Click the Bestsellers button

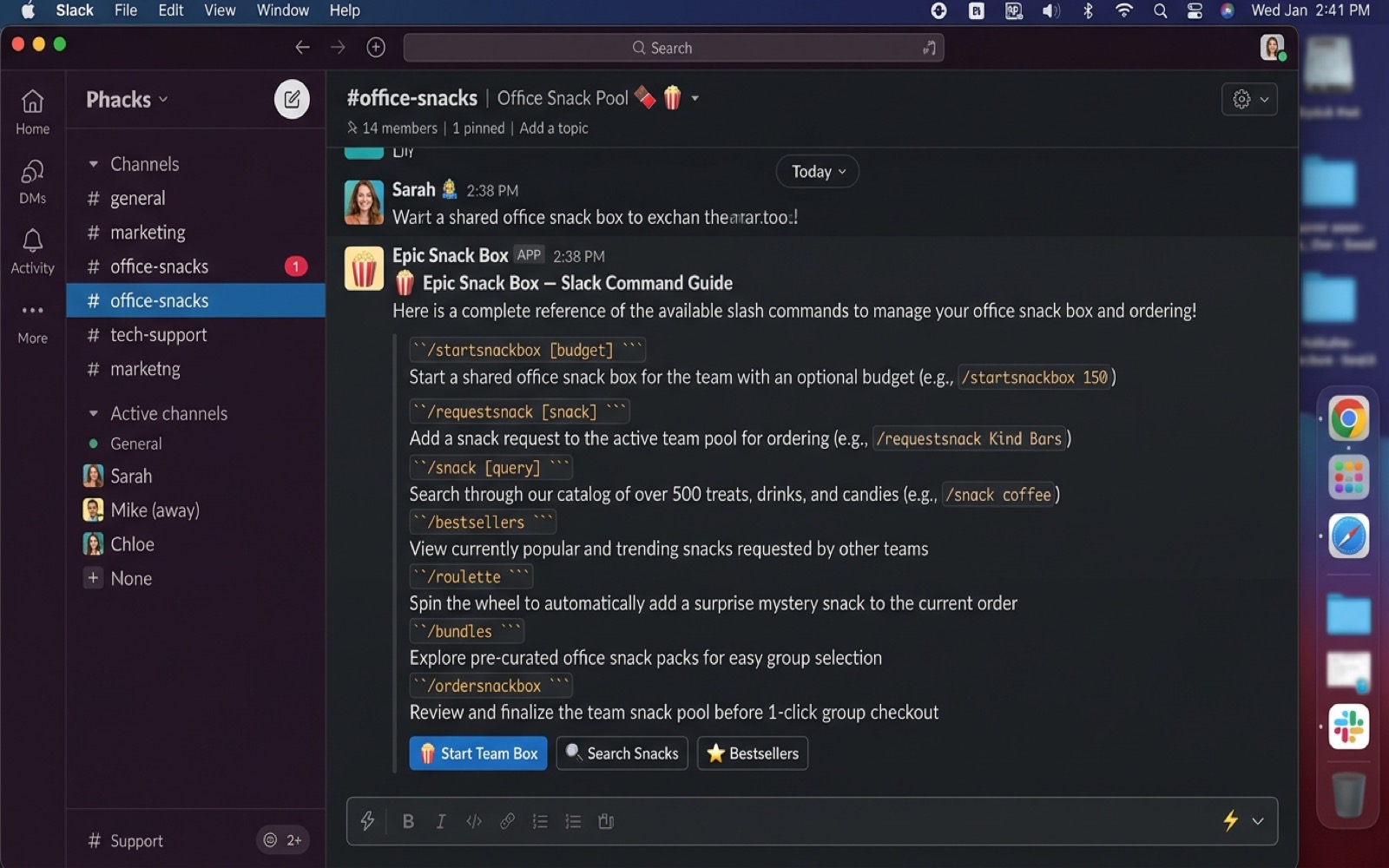click(753, 753)
